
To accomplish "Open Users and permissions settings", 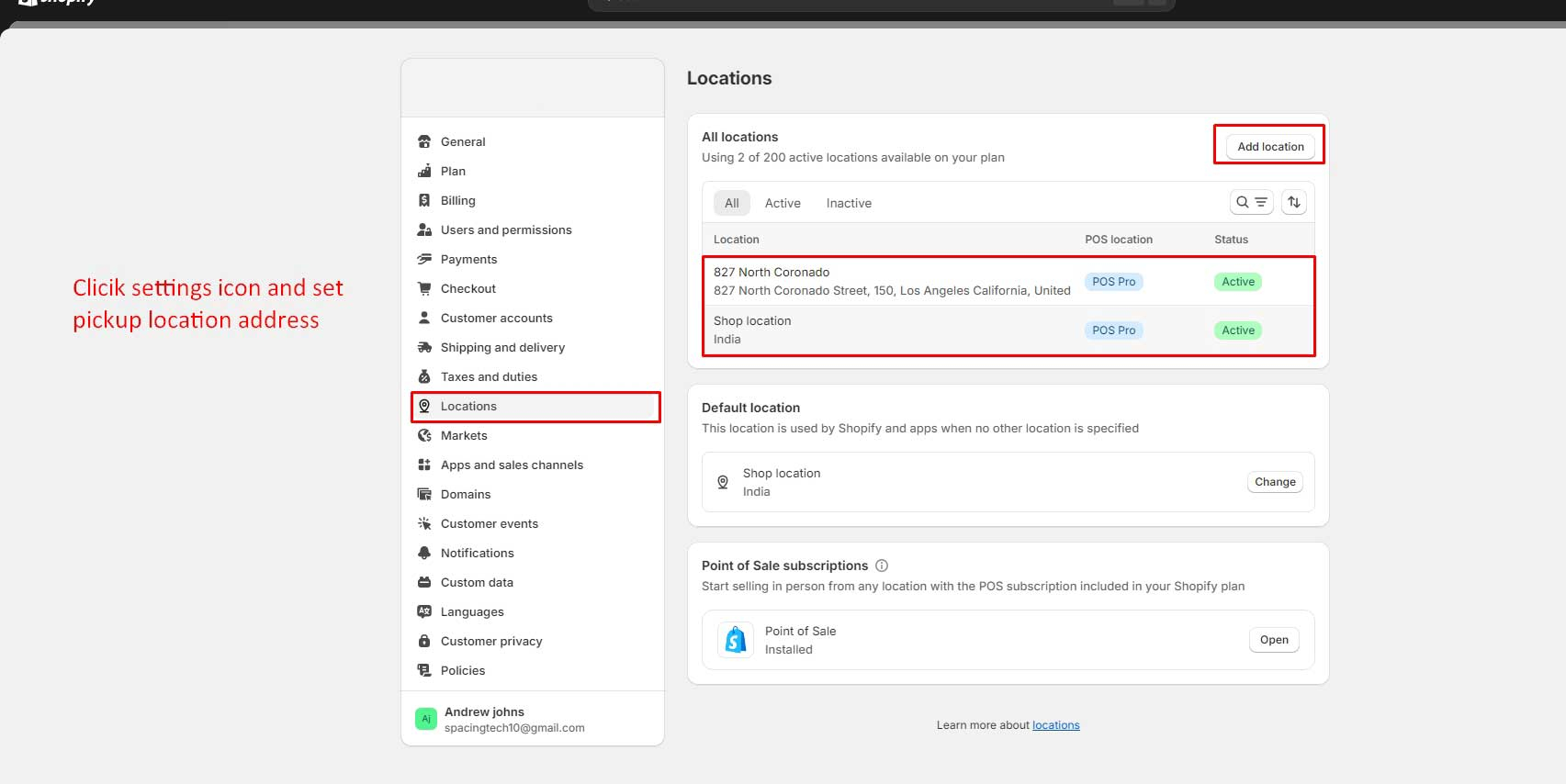I will click(x=506, y=230).
